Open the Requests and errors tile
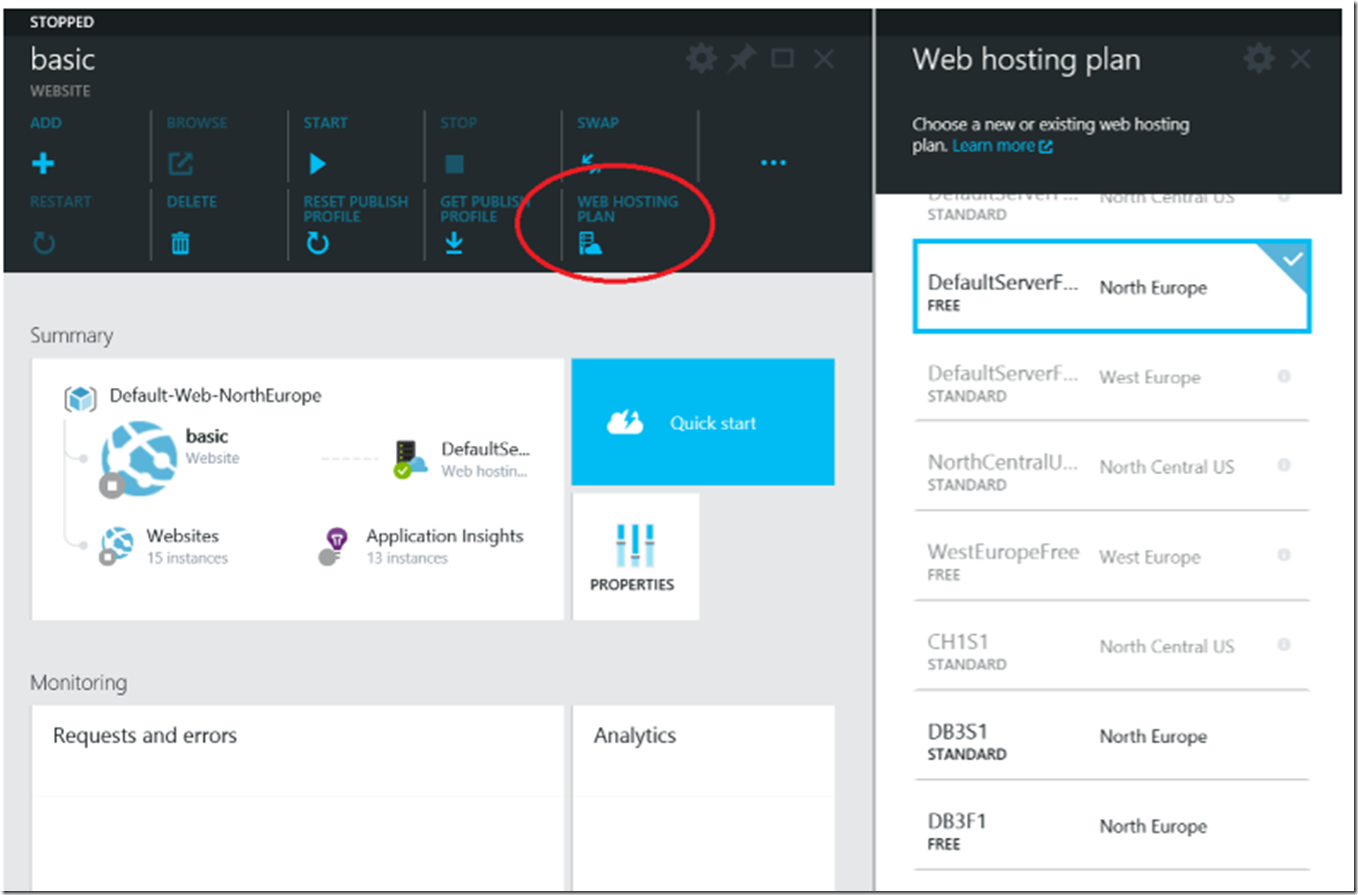Screen dimensions: 1358x895 [x=298, y=798]
